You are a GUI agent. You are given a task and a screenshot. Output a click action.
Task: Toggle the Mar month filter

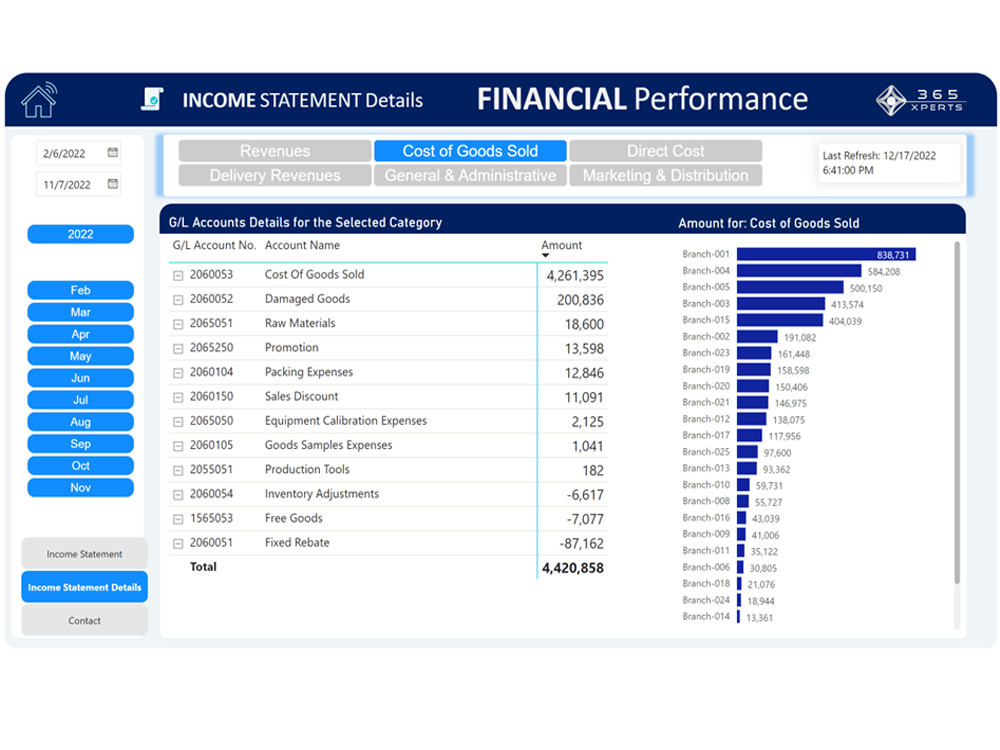point(80,312)
